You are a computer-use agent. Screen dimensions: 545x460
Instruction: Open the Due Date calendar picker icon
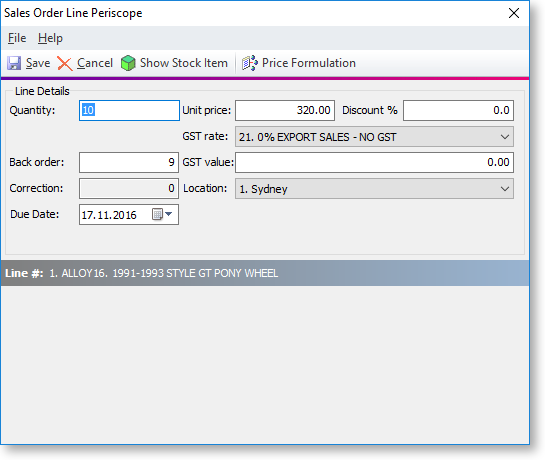(157, 214)
